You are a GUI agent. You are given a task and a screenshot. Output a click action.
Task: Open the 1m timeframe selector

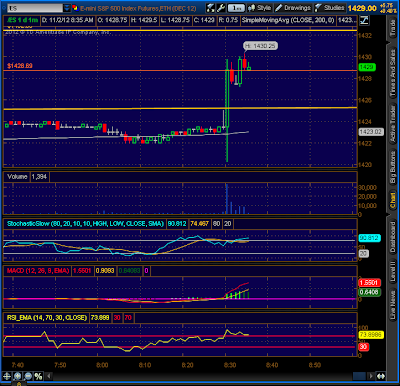point(236,8)
